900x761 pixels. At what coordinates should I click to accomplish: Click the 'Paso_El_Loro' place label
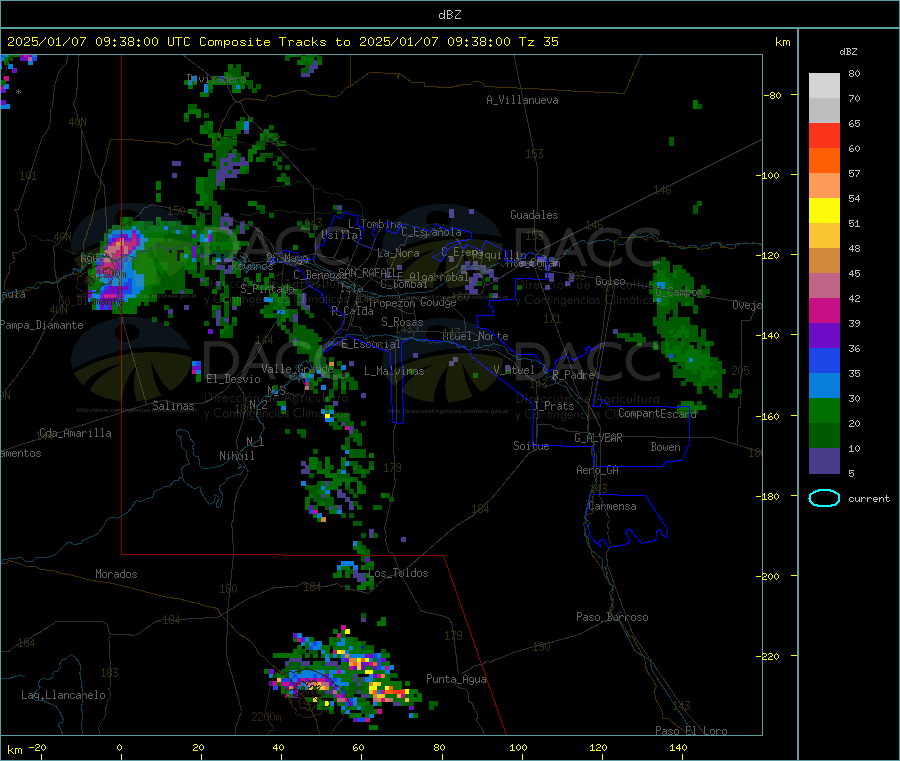(x=691, y=731)
